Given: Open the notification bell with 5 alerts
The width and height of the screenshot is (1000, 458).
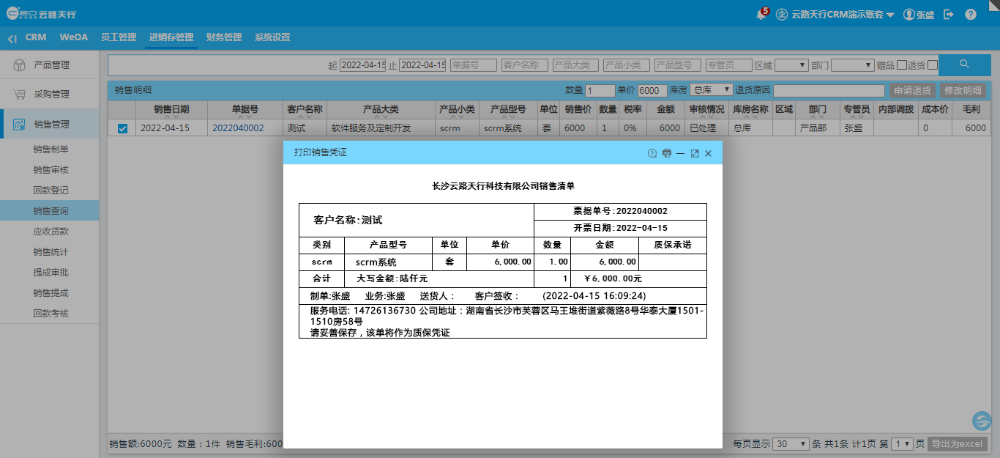Looking at the screenshot, I should tap(761, 14).
